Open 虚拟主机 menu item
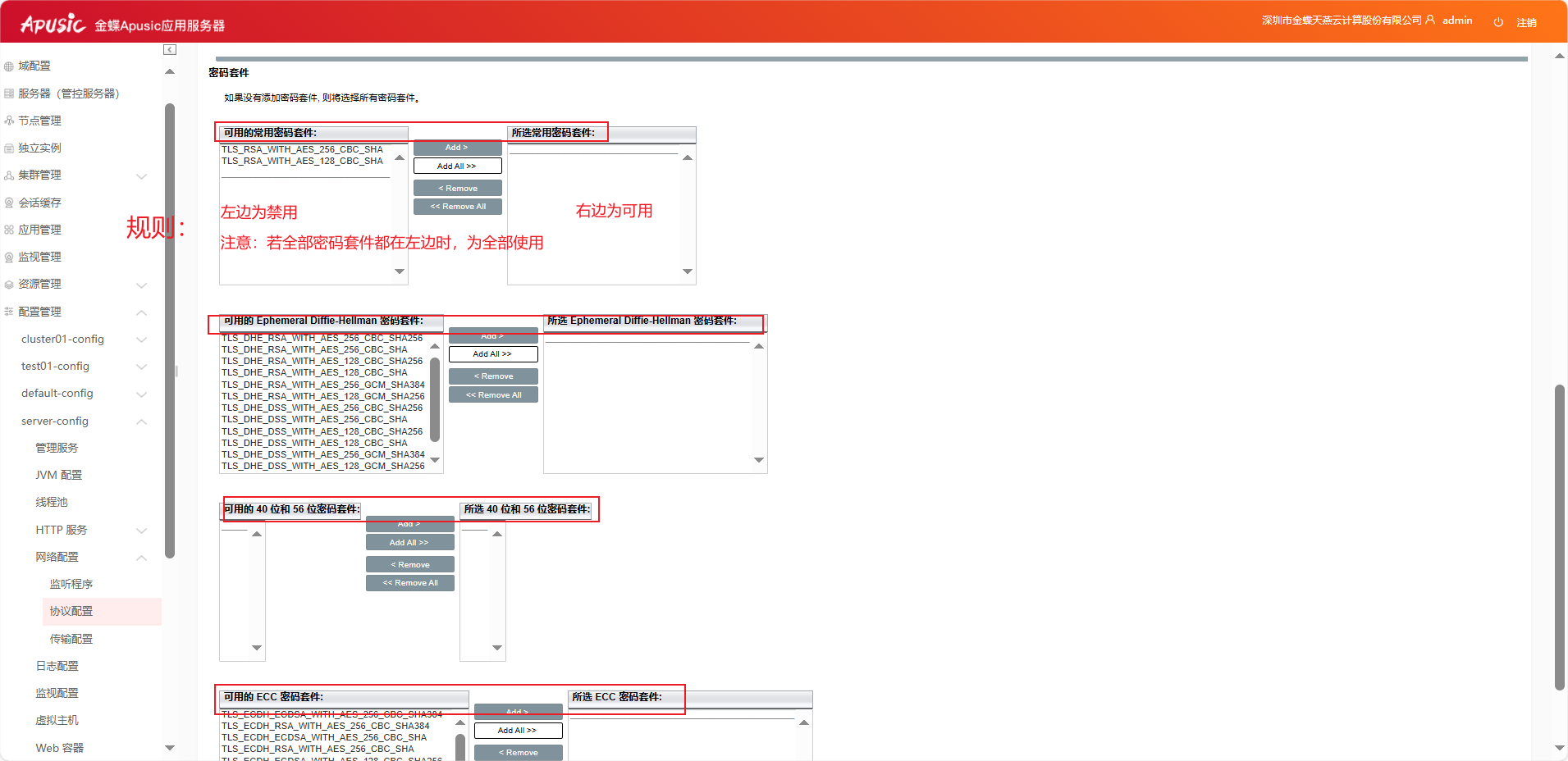Screen dimensions: 1568x761 pos(57,720)
